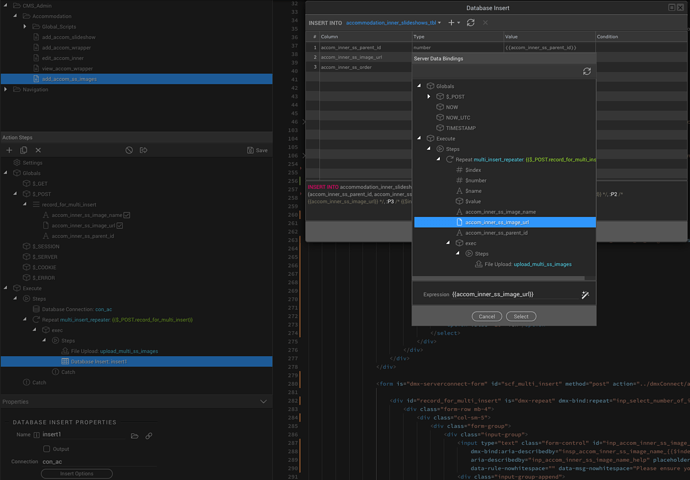Select Settings in Action Steps tree
This screenshot has height=480, width=690.
[x=28, y=162]
